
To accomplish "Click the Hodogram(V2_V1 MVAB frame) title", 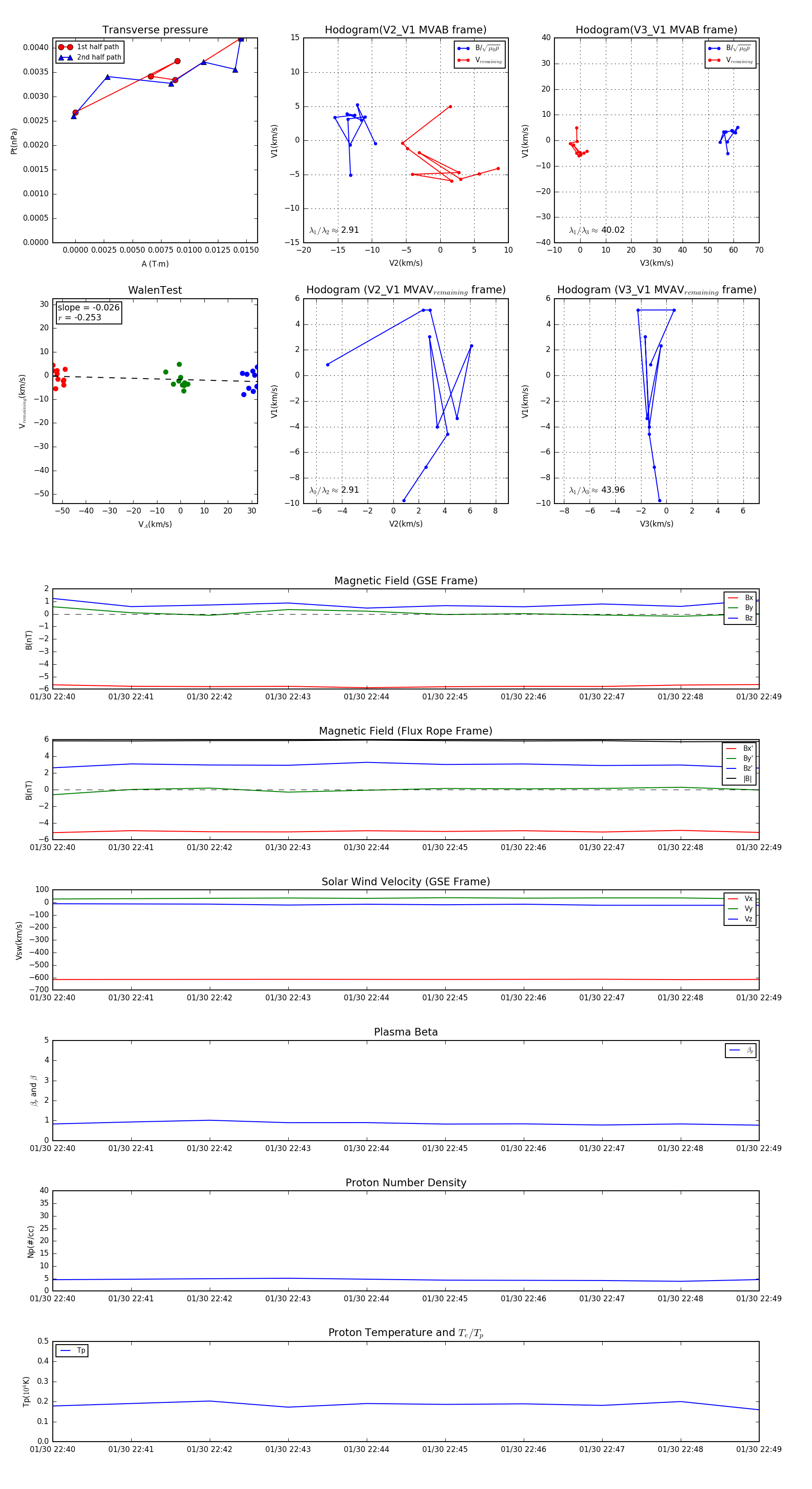I will [x=406, y=30].
